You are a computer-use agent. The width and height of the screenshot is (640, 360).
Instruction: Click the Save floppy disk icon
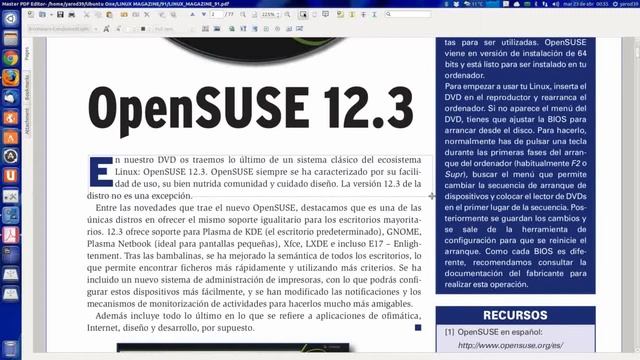[60, 15]
